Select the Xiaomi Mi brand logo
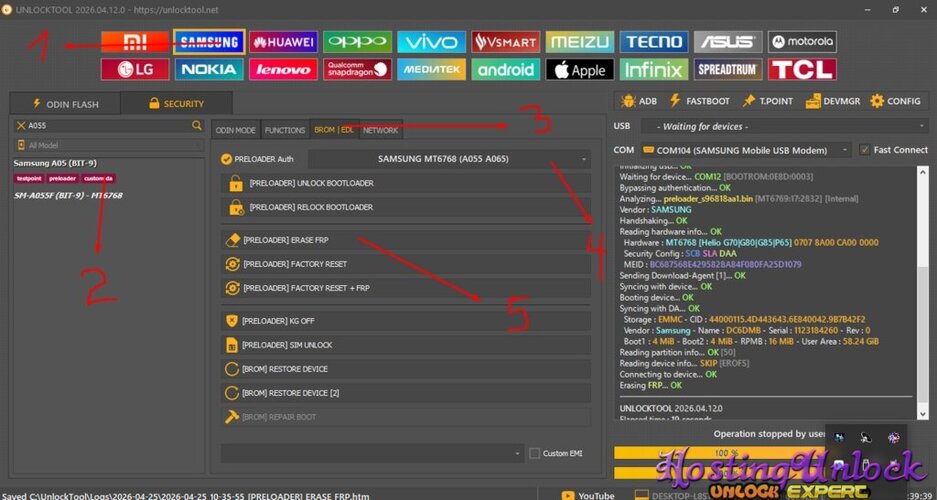The width and height of the screenshot is (937, 500). pos(135,42)
